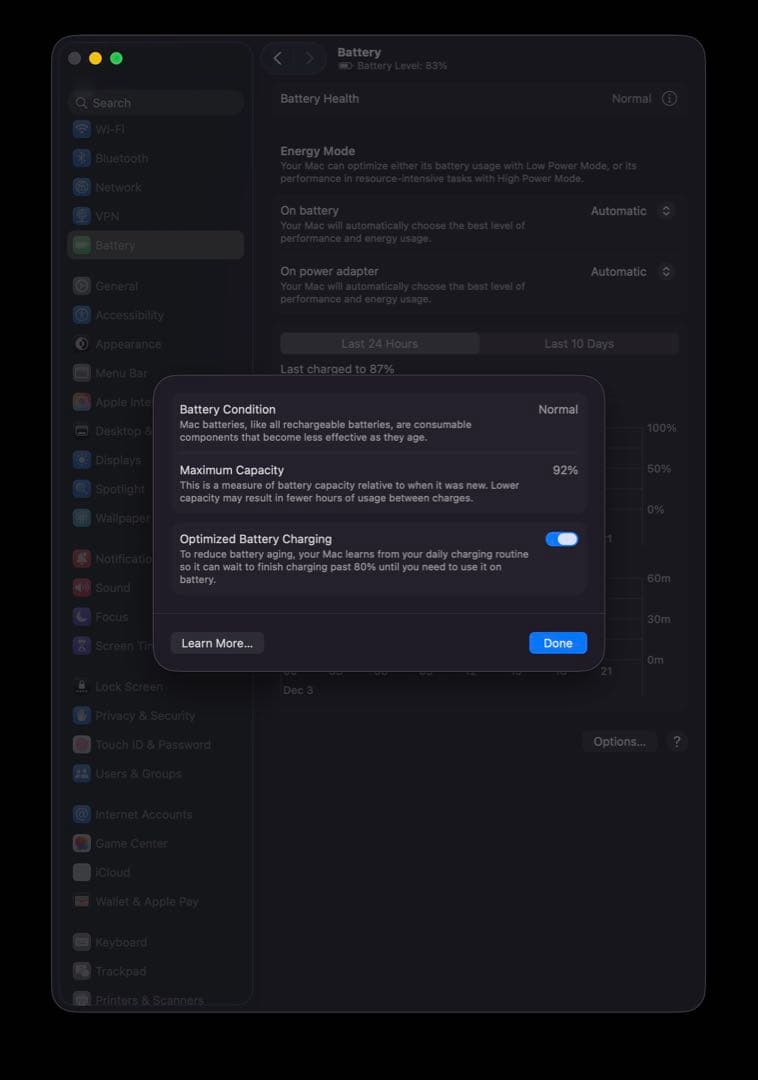Open Keyboard settings in the sidebar
The image size is (758, 1080).
coord(121,942)
